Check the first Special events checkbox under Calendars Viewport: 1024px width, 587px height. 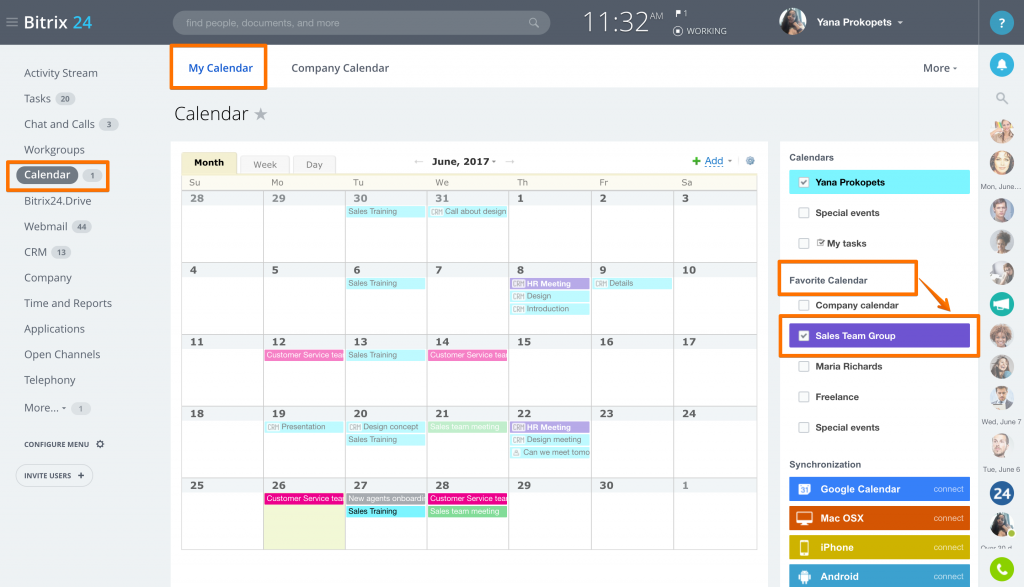[x=804, y=213]
